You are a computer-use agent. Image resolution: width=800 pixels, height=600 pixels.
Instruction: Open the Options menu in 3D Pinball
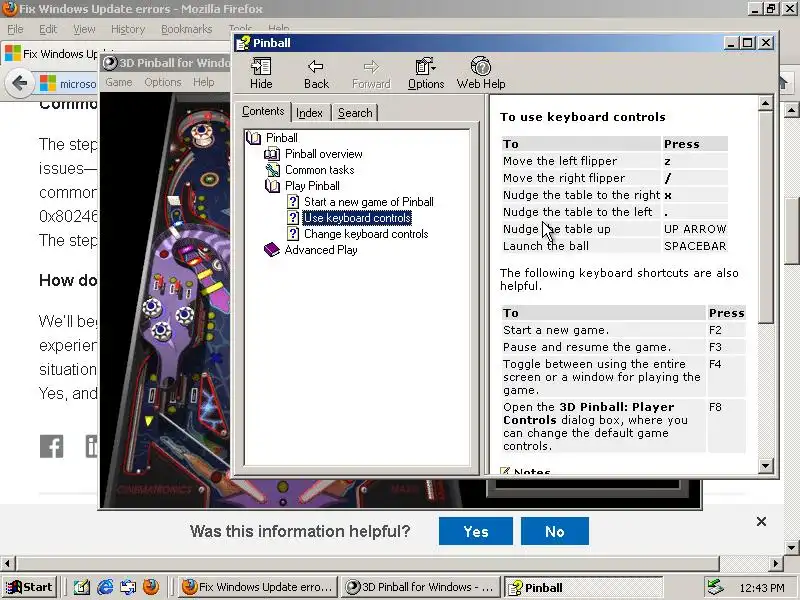tap(163, 82)
